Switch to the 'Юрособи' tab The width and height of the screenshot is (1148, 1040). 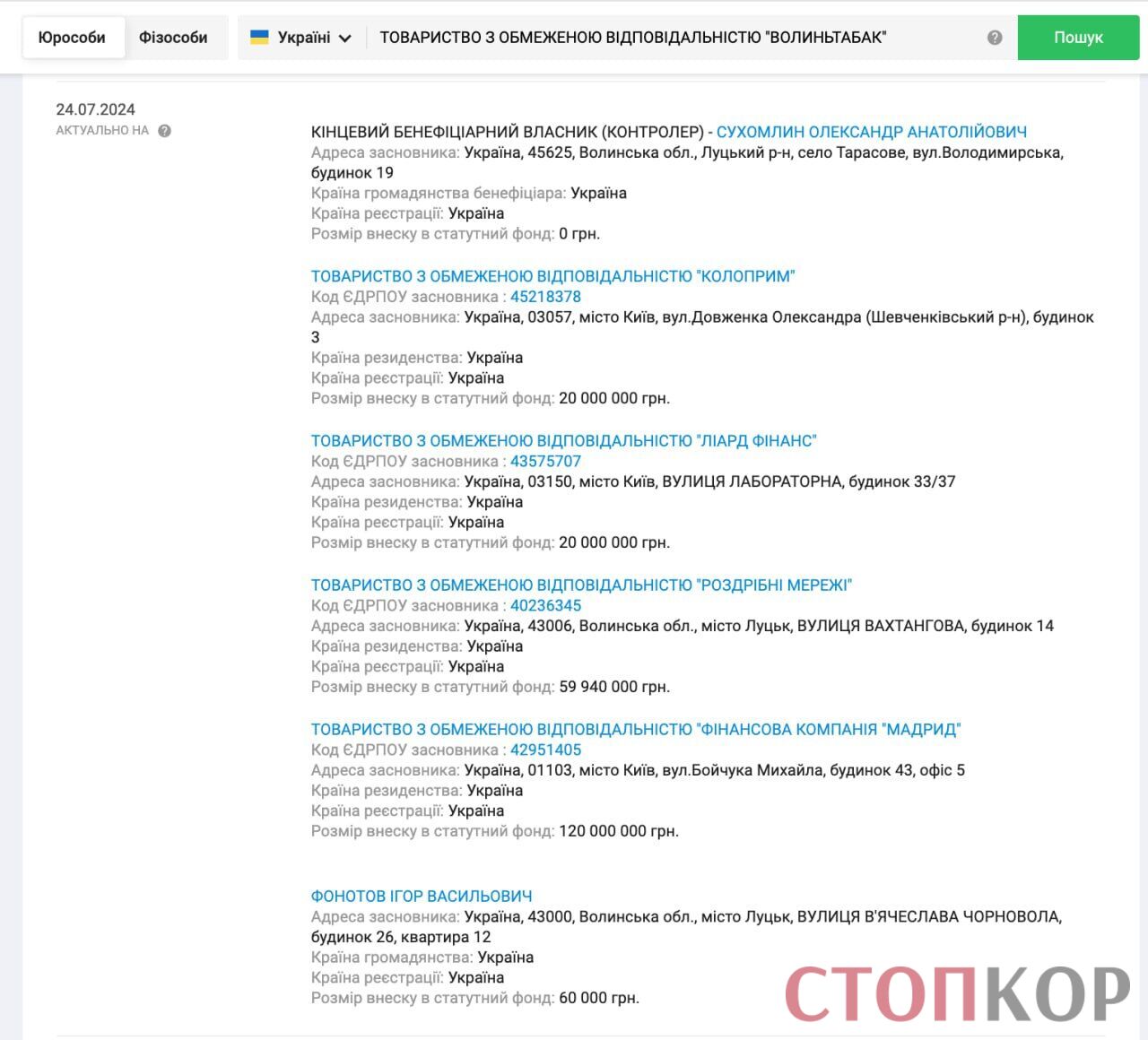click(72, 38)
